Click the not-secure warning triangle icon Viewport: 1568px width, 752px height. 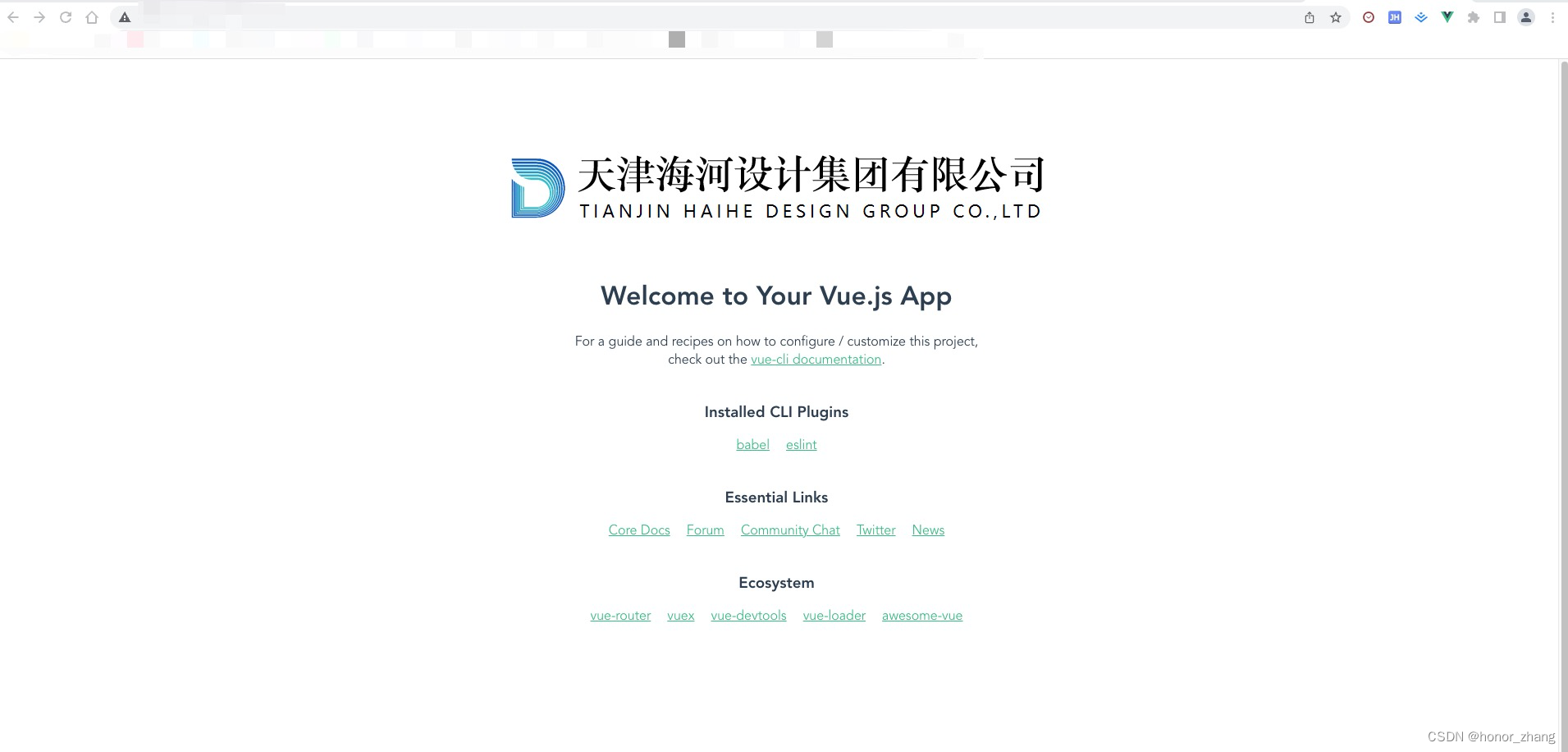[x=125, y=17]
